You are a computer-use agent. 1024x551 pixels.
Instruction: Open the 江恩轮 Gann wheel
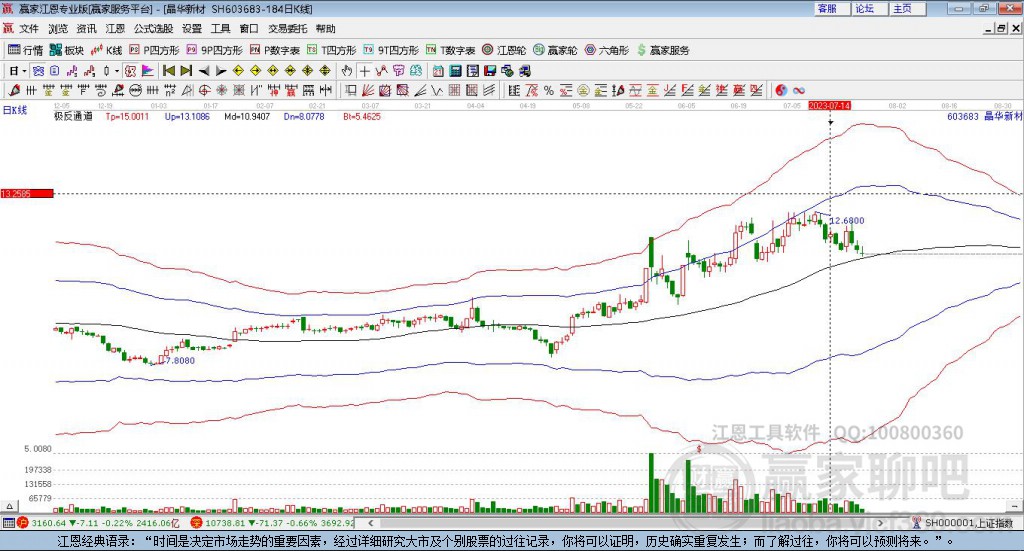pos(504,50)
